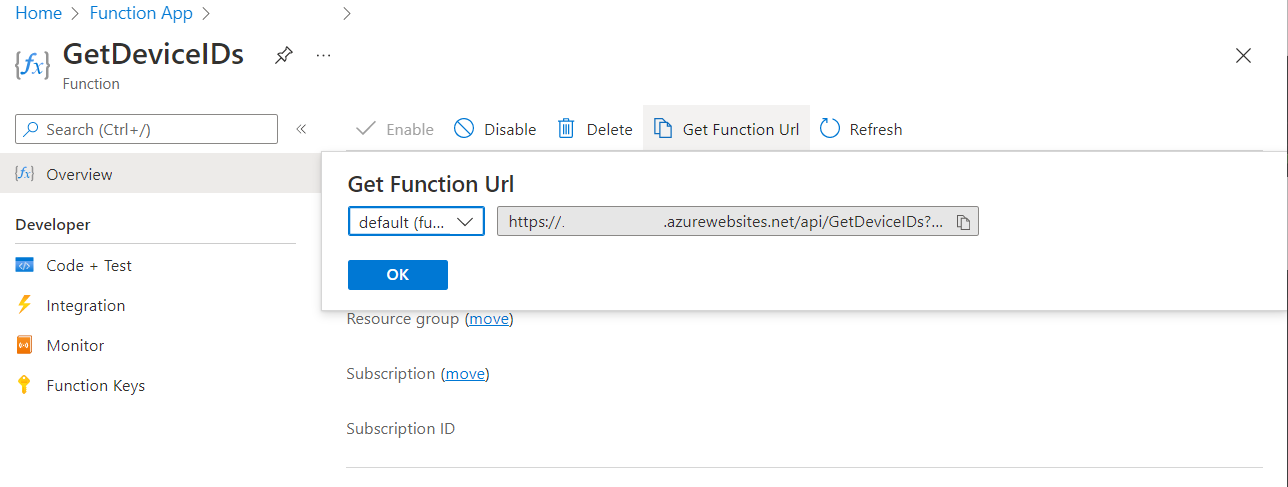Click the Disable circle-slash icon
The width and height of the screenshot is (1288, 487).
pos(463,128)
